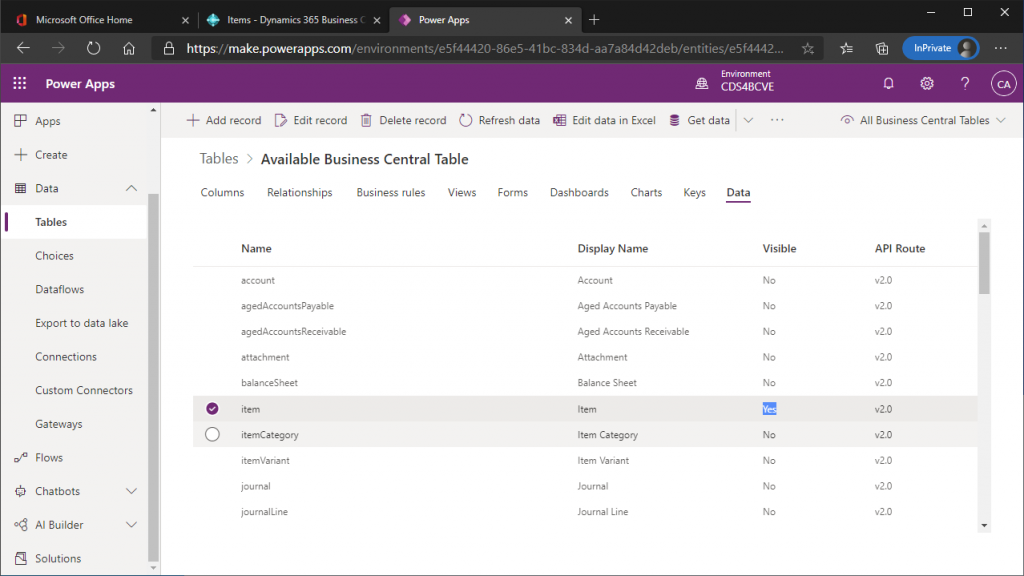Reload the browser page
This screenshot has width=1024, height=576.
pyautogui.click(x=93, y=48)
